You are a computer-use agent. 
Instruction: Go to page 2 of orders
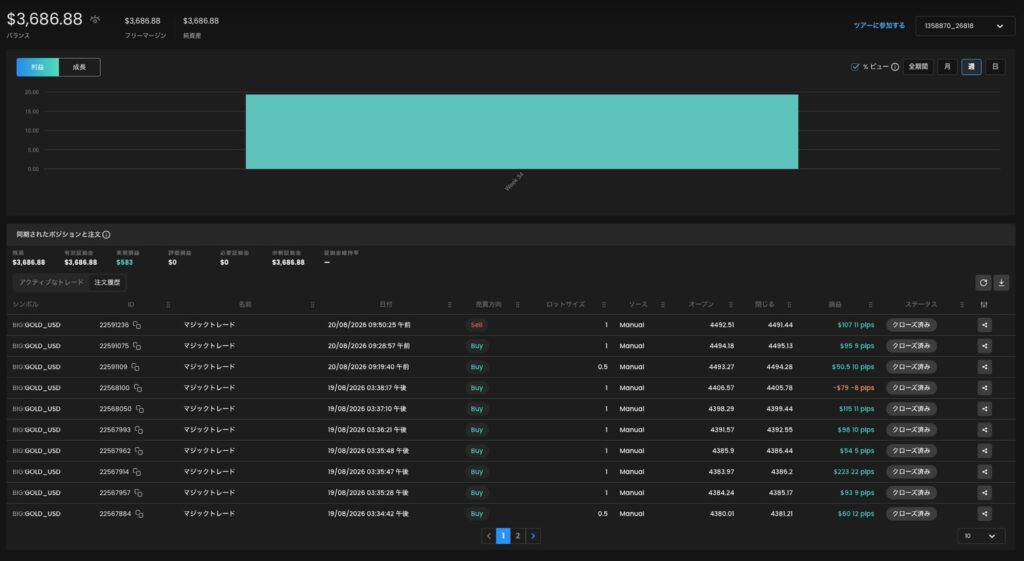(518, 536)
